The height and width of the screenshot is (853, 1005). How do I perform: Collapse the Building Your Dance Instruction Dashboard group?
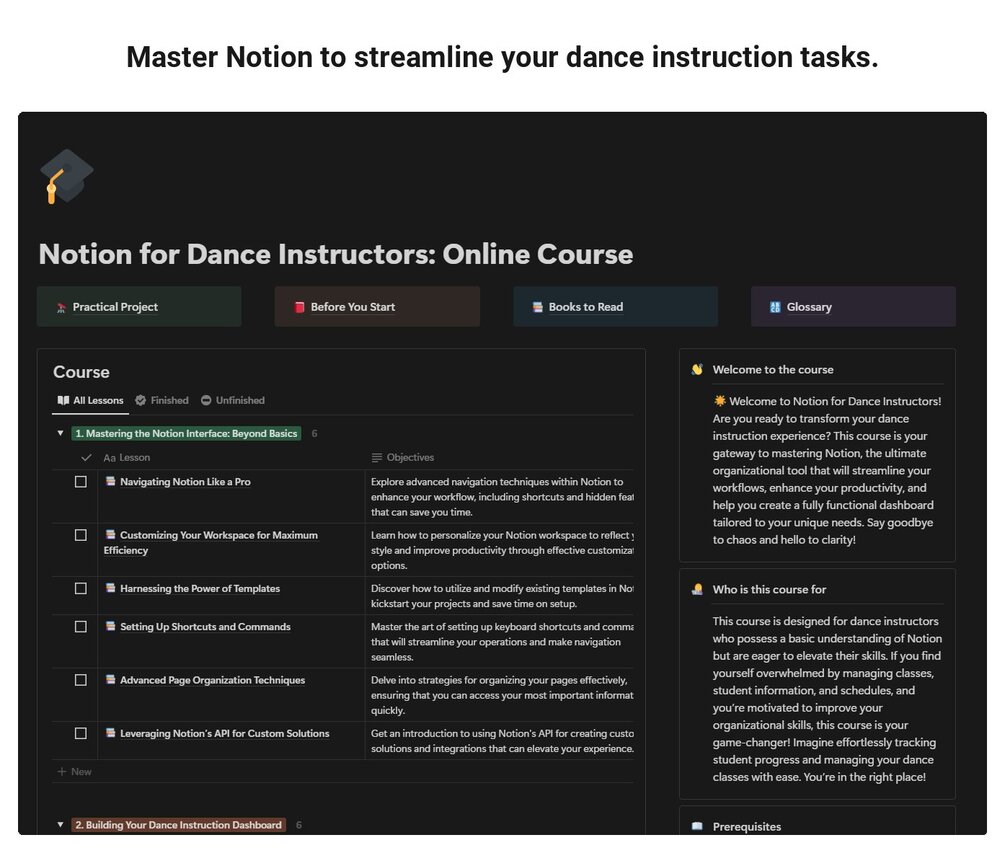pyautogui.click(x=60, y=824)
